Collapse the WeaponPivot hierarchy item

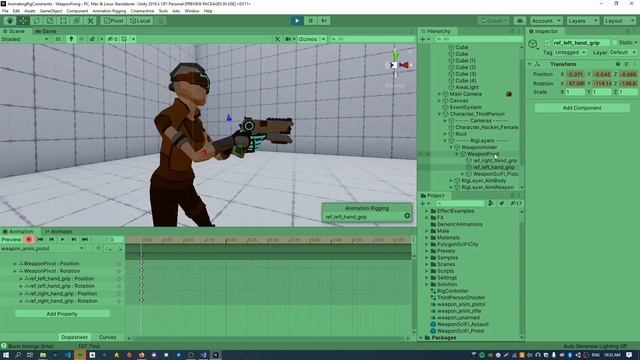click(x=457, y=154)
